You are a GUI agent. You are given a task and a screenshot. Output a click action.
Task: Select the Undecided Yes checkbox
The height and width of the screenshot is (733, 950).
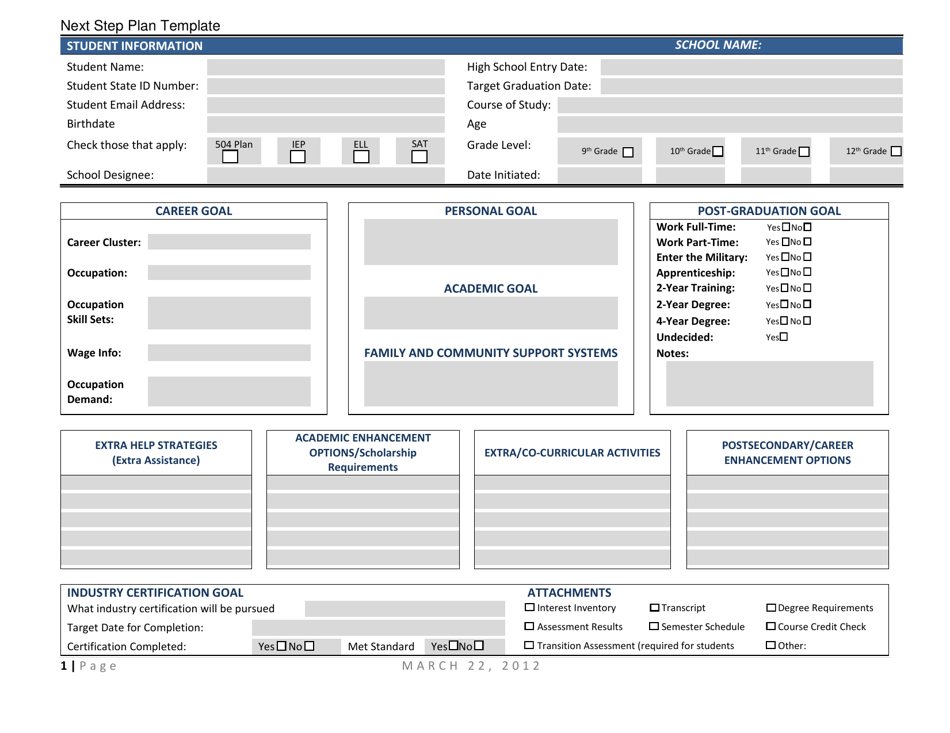(784, 335)
